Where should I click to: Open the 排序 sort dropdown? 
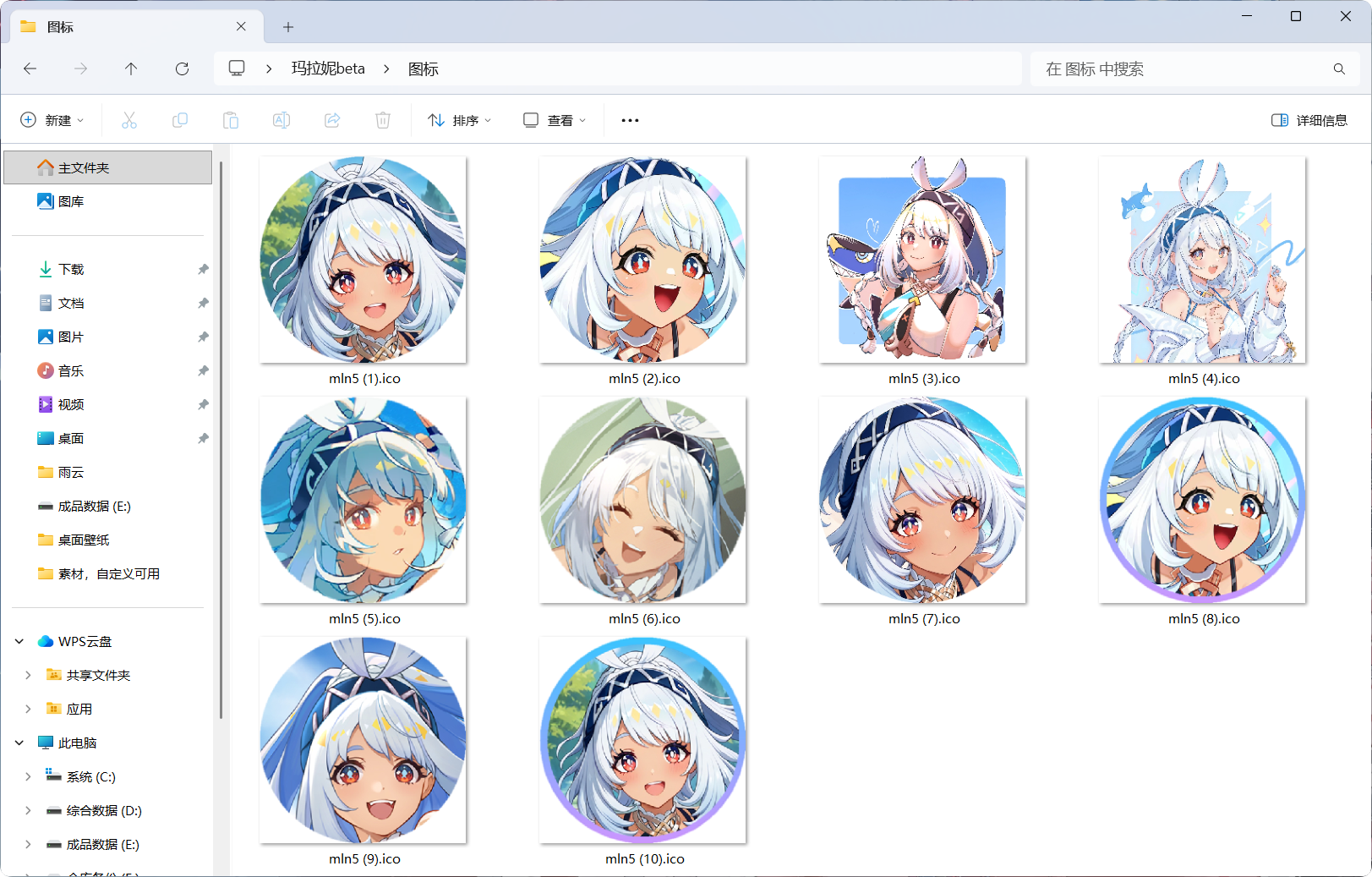point(459,120)
